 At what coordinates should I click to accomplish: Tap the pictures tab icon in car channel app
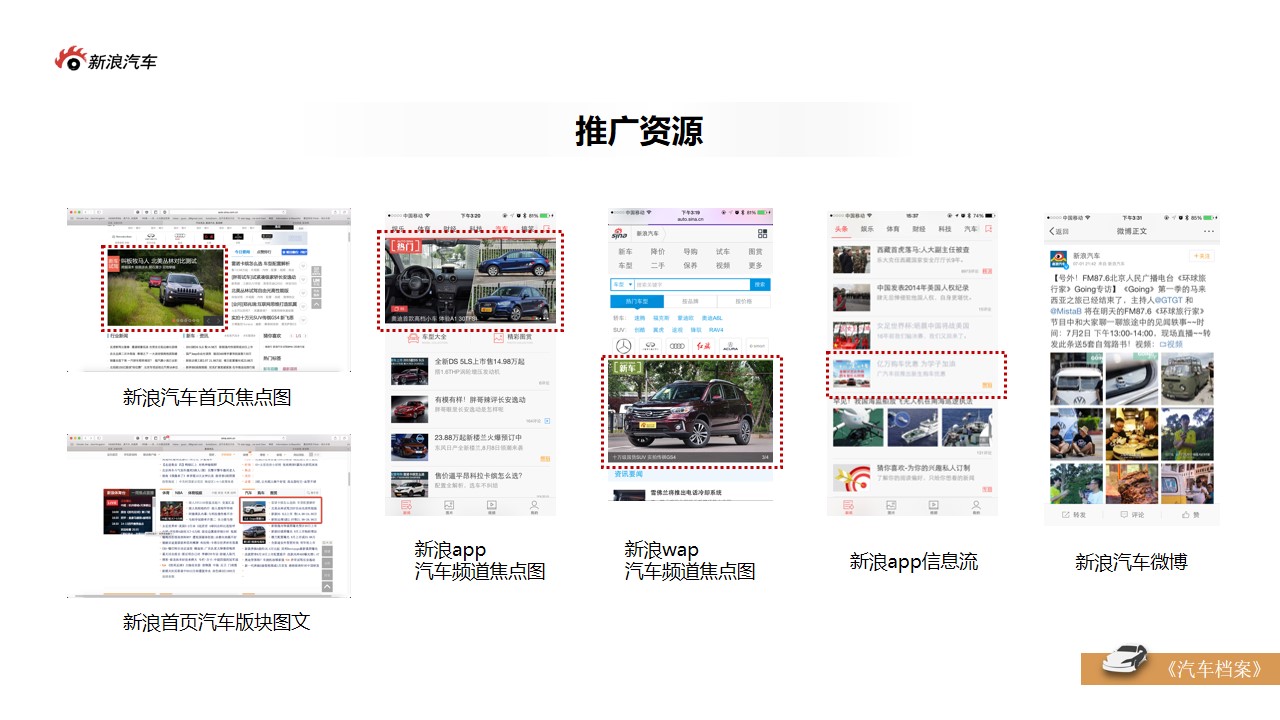[449, 505]
